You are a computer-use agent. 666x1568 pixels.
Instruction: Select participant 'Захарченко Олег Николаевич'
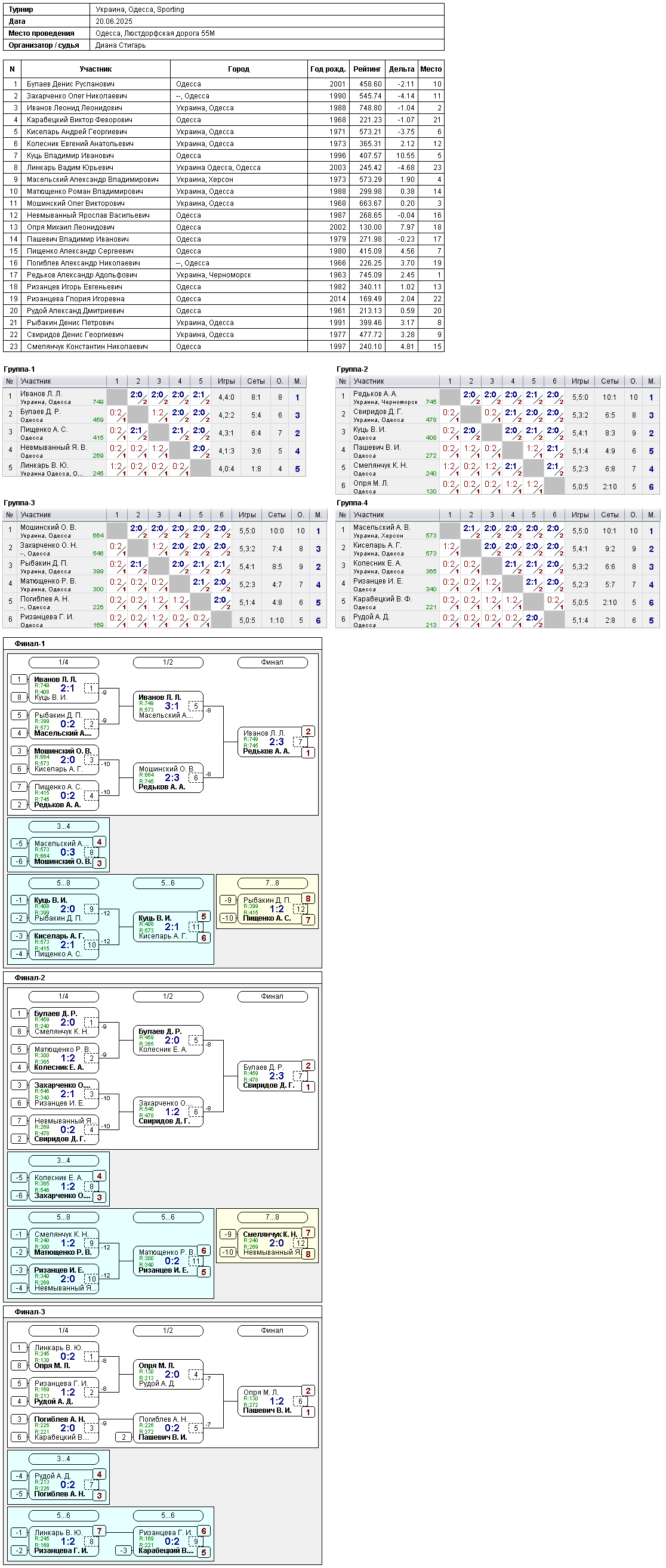tap(77, 96)
